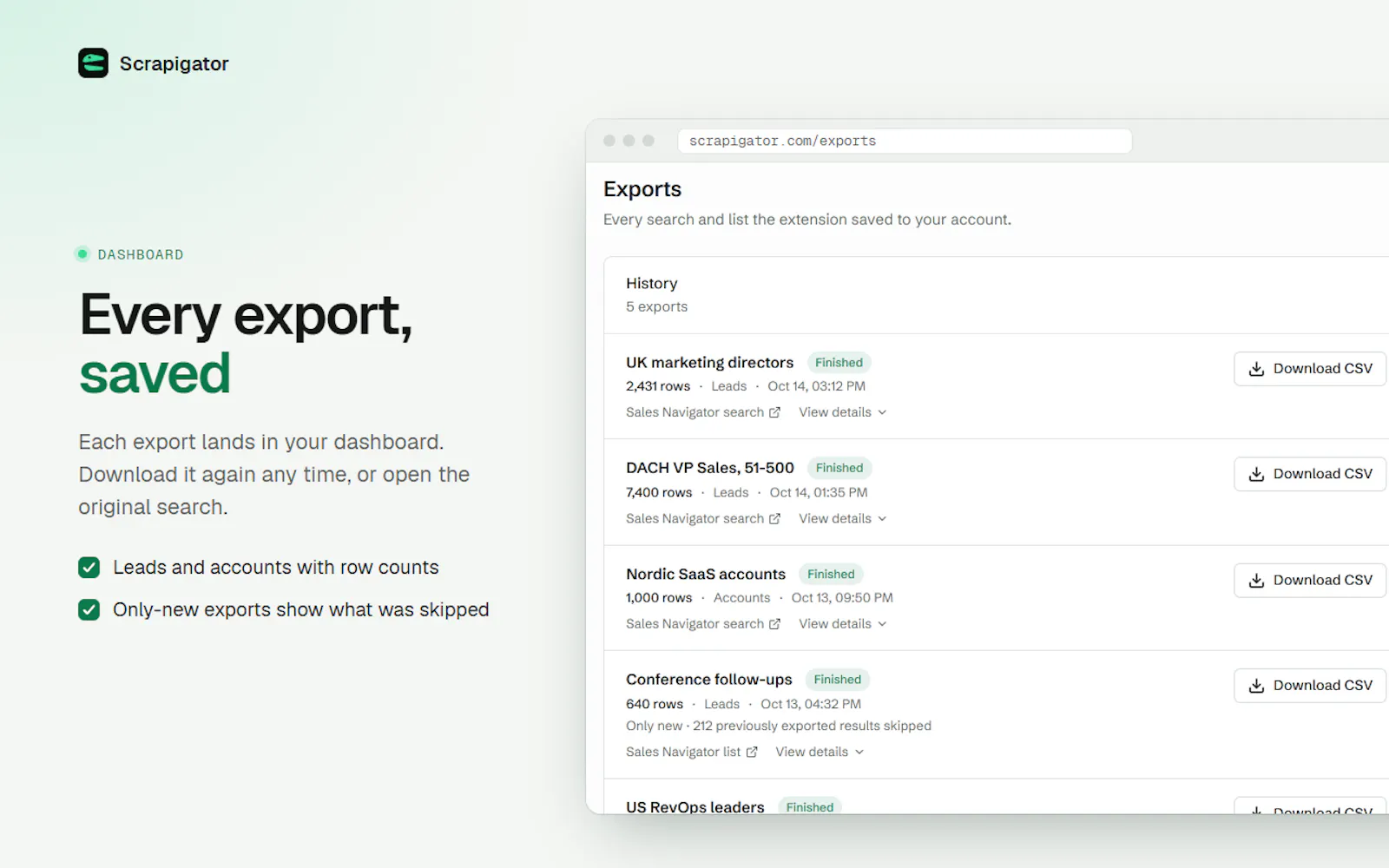Select the 'UK marketing directors' export title
This screenshot has width=1389, height=868.
pyautogui.click(x=709, y=363)
